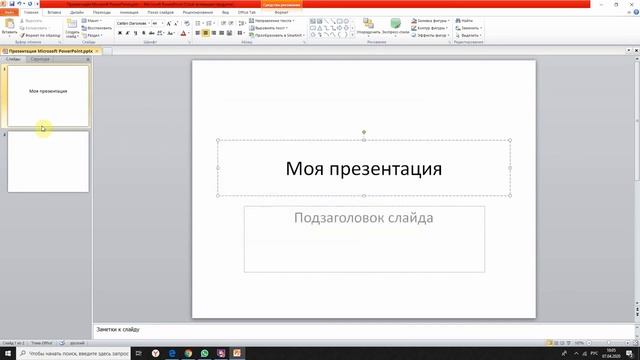
Task: Switch to the Transitions (Переходы) tab
Action: coord(102,13)
